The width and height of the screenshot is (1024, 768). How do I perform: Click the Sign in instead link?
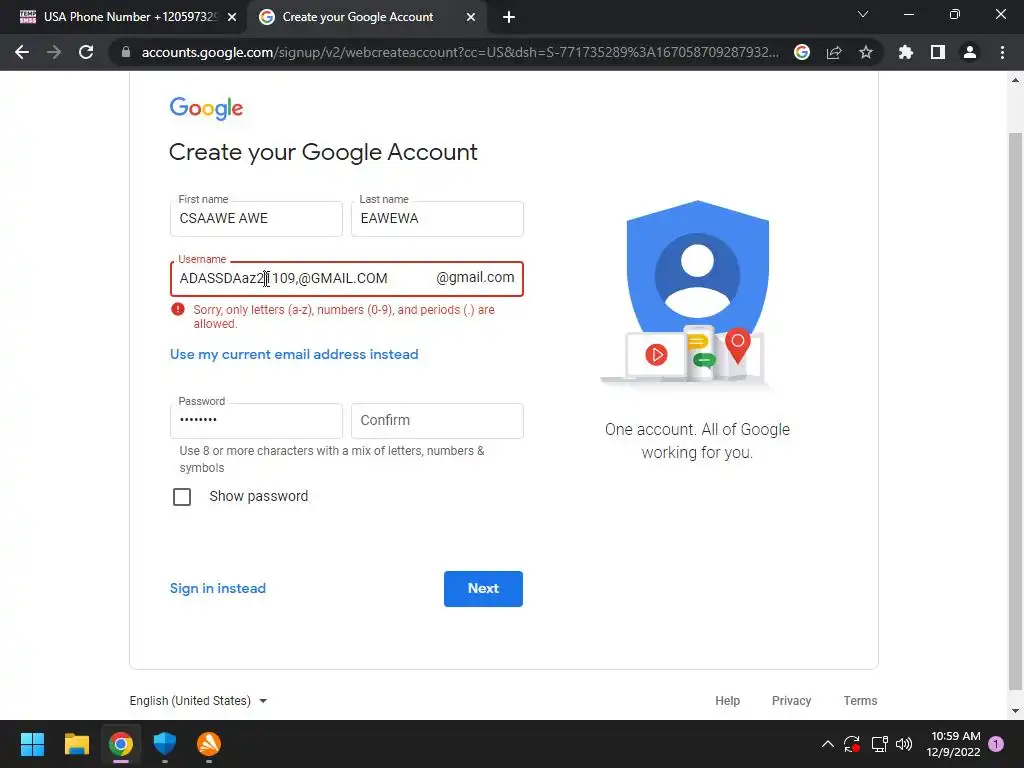point(218,588)
